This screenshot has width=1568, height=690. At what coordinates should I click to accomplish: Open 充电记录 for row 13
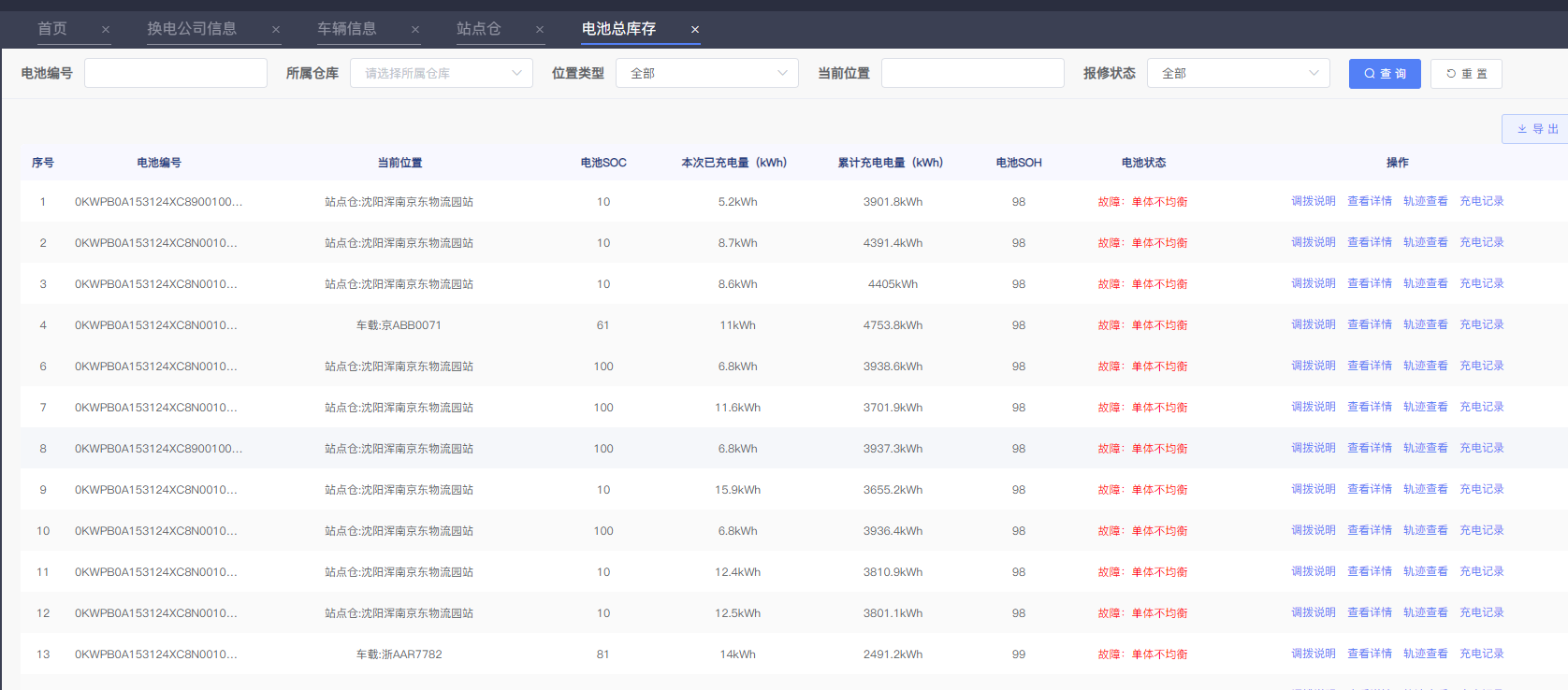1482,654
